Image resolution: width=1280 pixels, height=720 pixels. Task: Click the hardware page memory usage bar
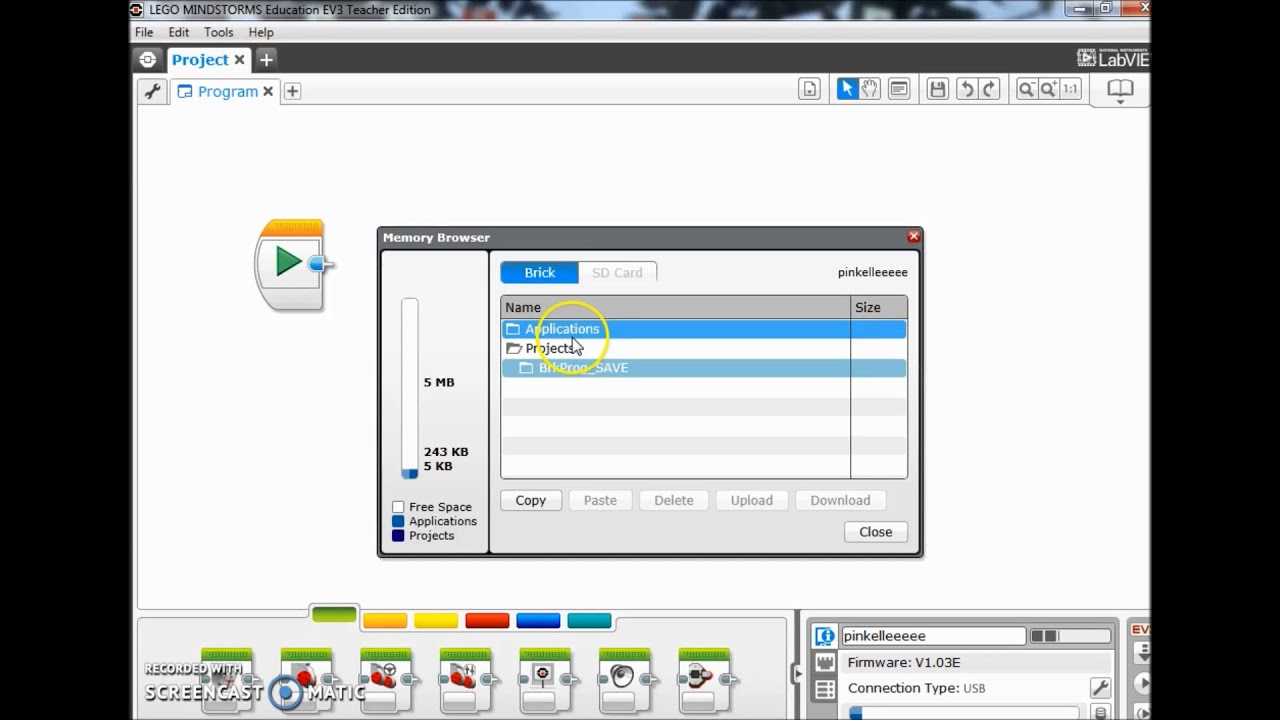(963, 713)
